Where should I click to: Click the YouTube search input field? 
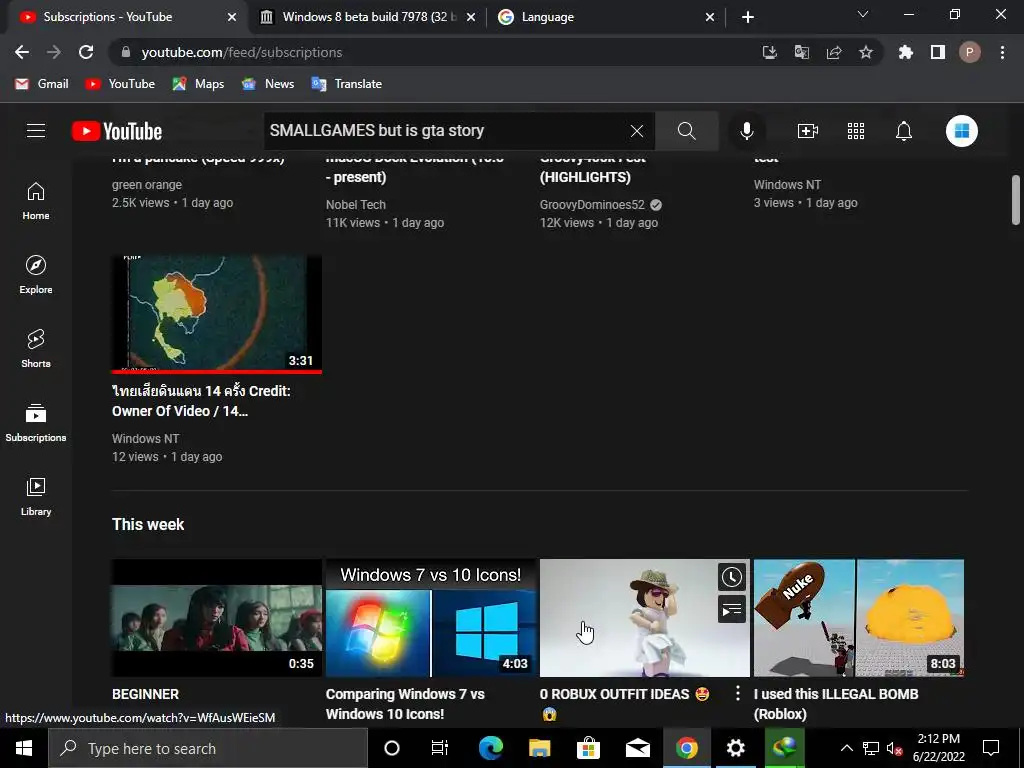click(447, 131)
